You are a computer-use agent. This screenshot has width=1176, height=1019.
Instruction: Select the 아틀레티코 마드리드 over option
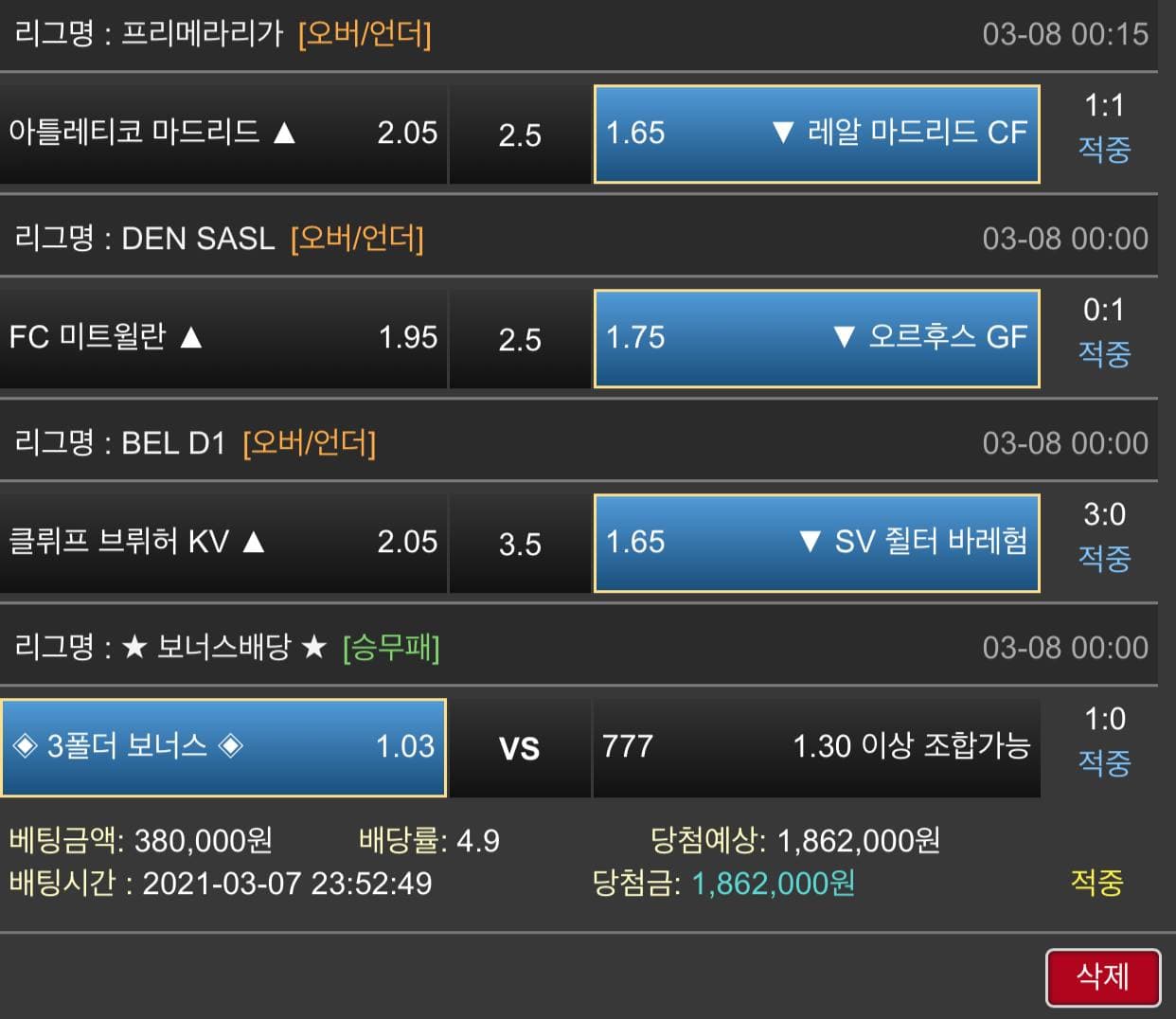[x=223, y=134]
